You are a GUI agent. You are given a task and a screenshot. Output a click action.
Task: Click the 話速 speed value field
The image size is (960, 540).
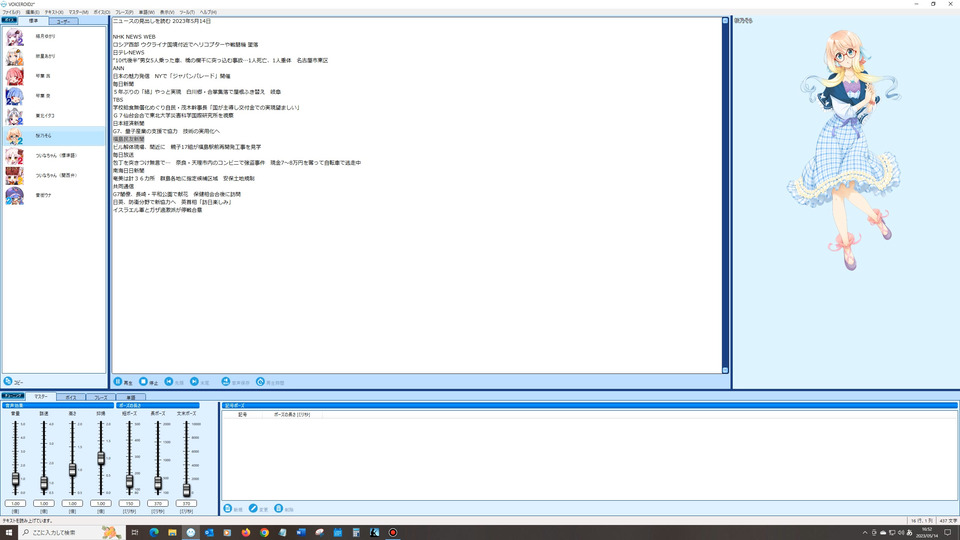tap(44, 503)
